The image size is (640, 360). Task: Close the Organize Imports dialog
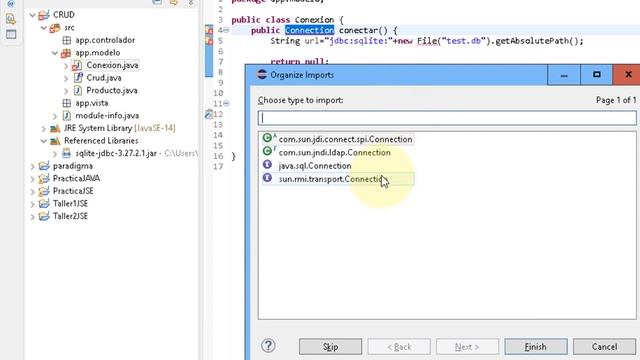(x=628, y=75)
